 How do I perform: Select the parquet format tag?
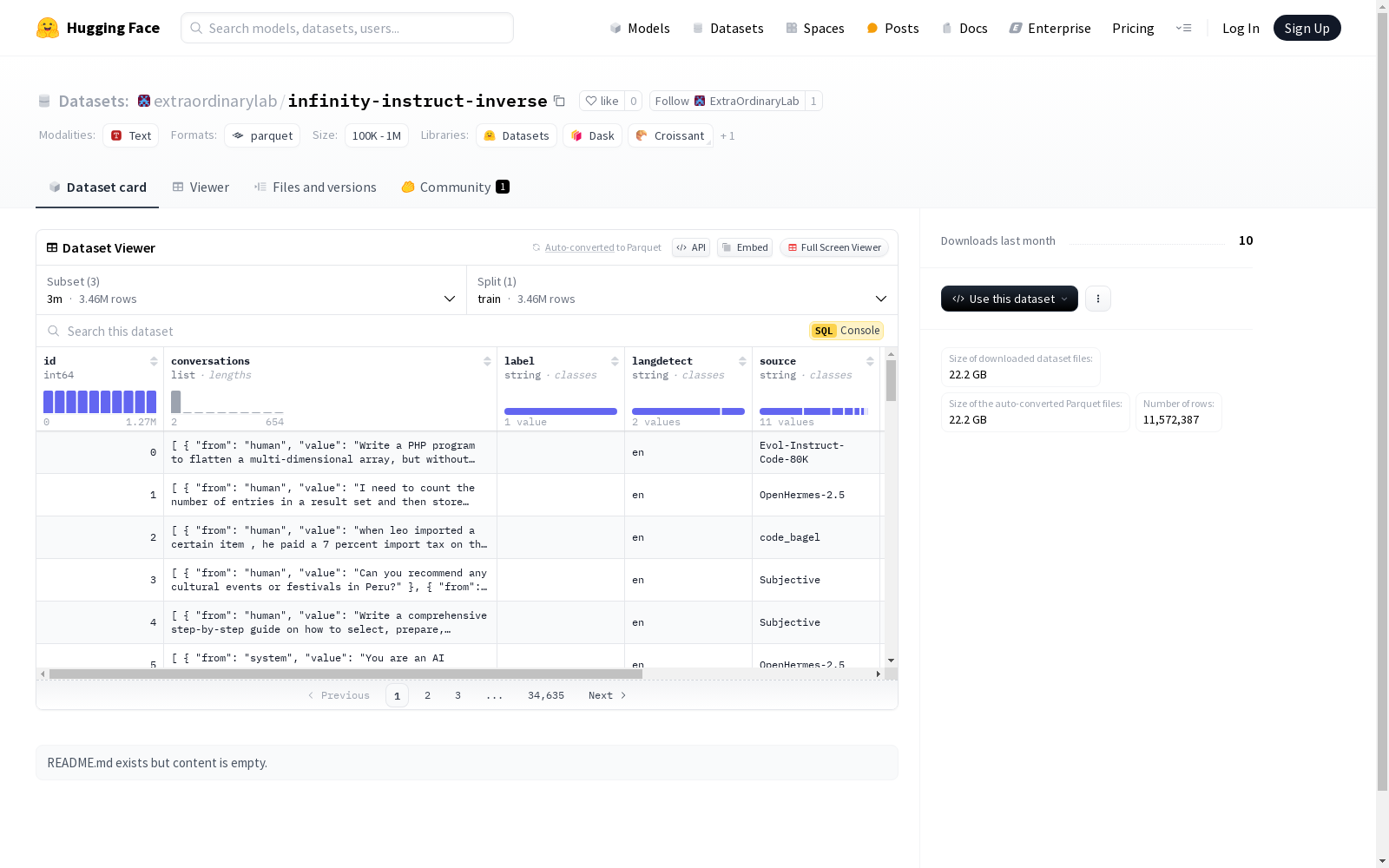point(262,135)
